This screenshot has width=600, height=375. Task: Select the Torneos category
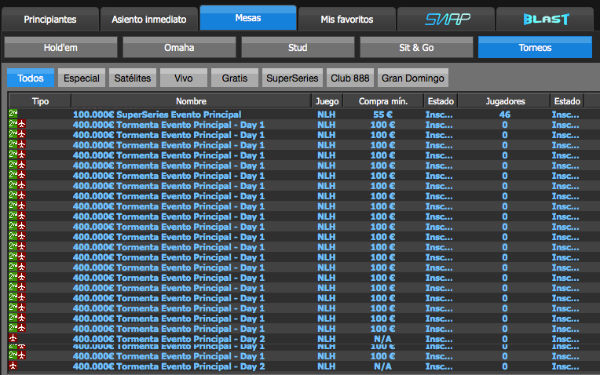coord(535,47)
